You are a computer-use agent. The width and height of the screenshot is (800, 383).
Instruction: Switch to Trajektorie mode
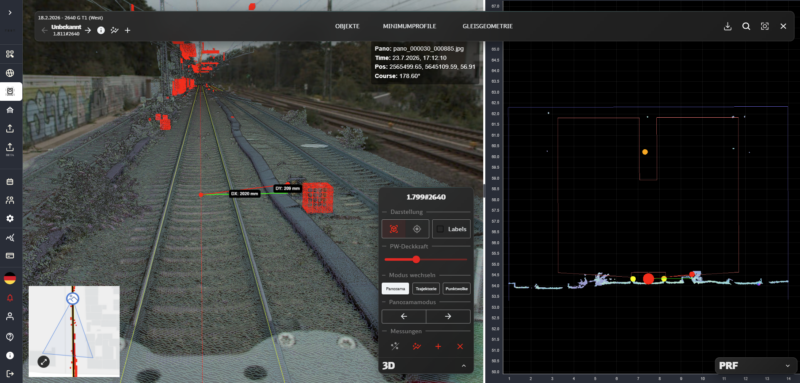[x=426, y=289]
